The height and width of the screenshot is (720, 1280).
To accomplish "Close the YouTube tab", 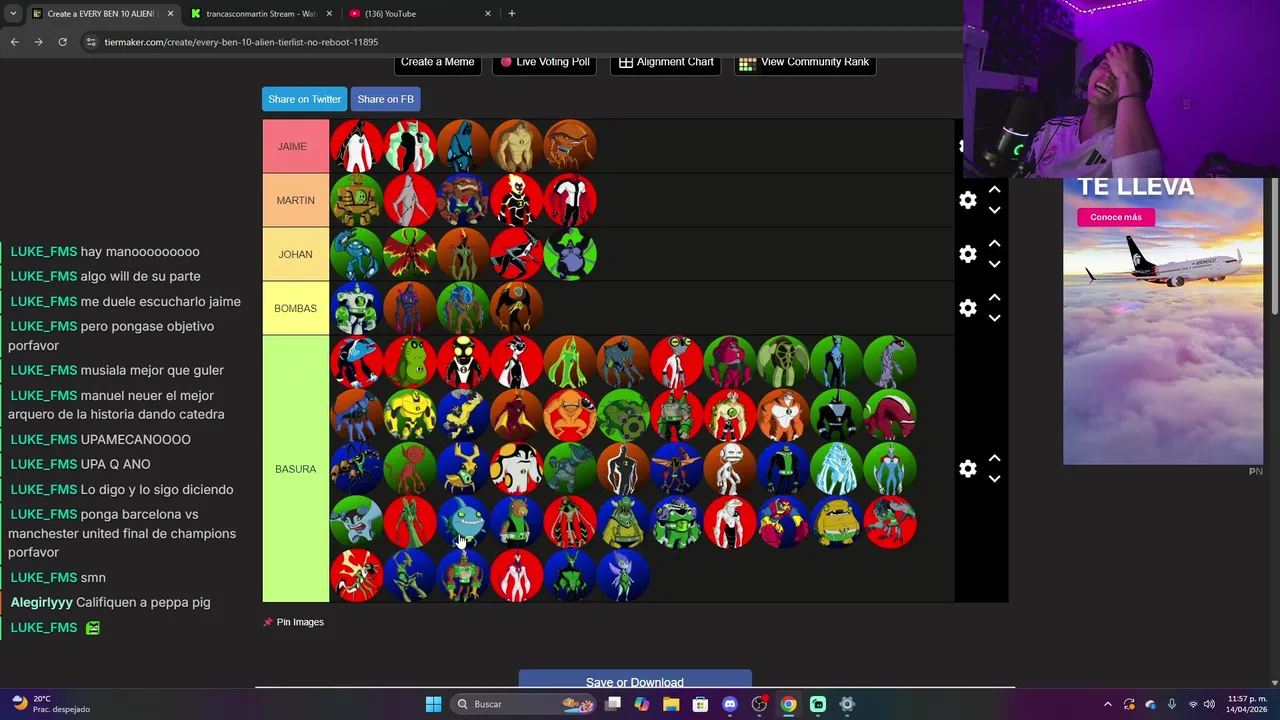I will pyautogui.click(x=488, y=13).
